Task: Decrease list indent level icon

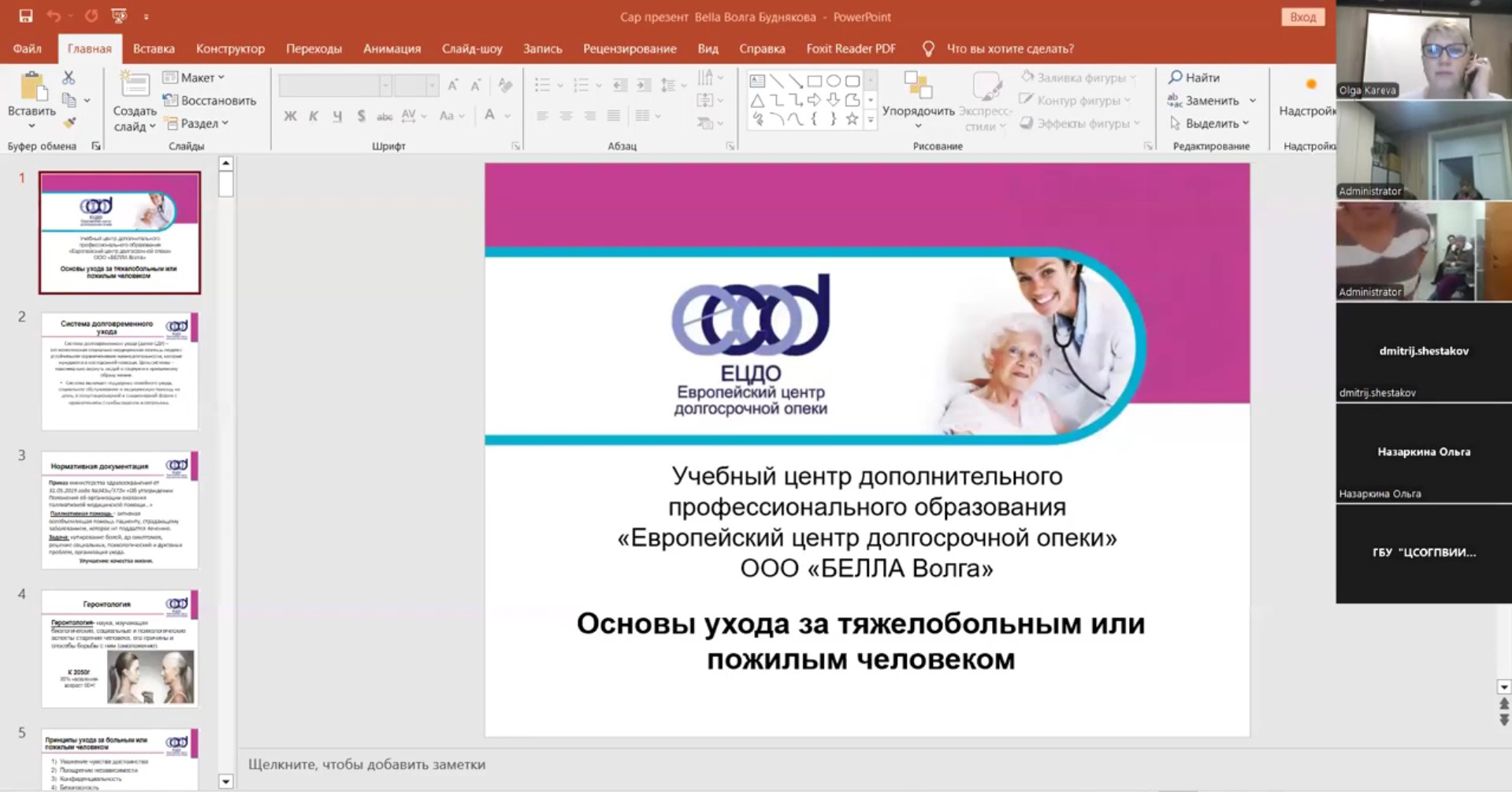Action: coord(620,85)
